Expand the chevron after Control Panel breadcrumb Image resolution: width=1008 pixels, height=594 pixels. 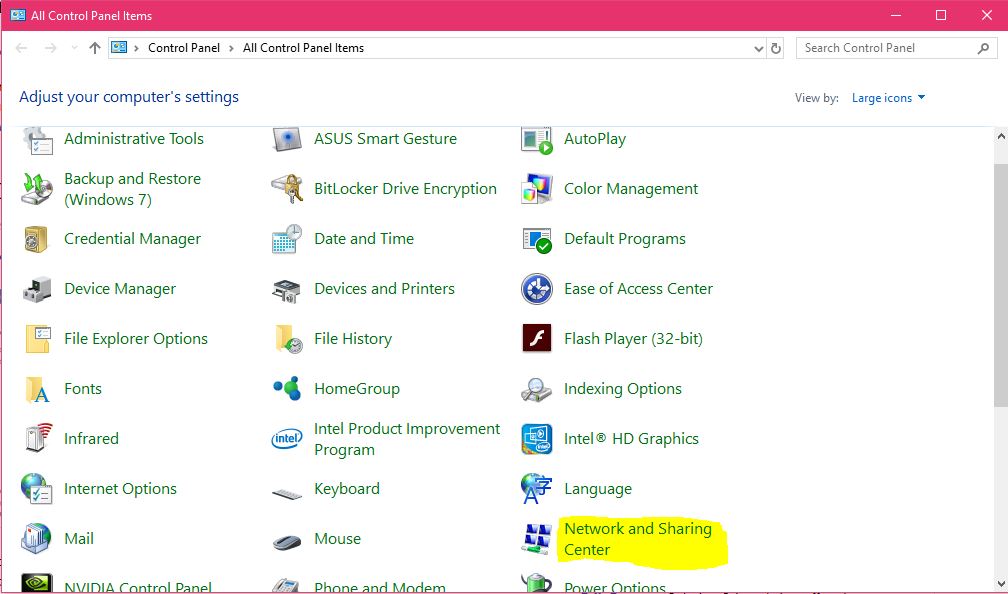[x=231, y=48]
